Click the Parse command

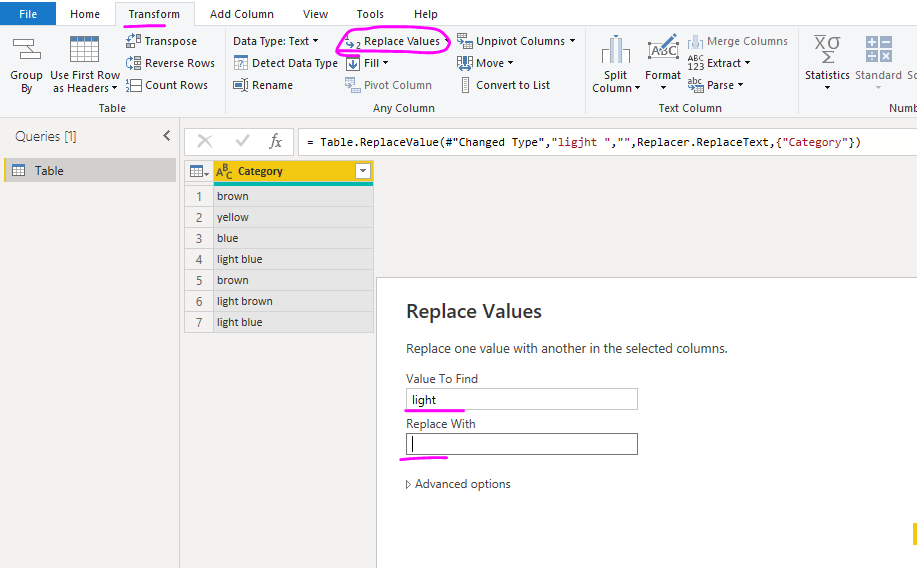715,85
